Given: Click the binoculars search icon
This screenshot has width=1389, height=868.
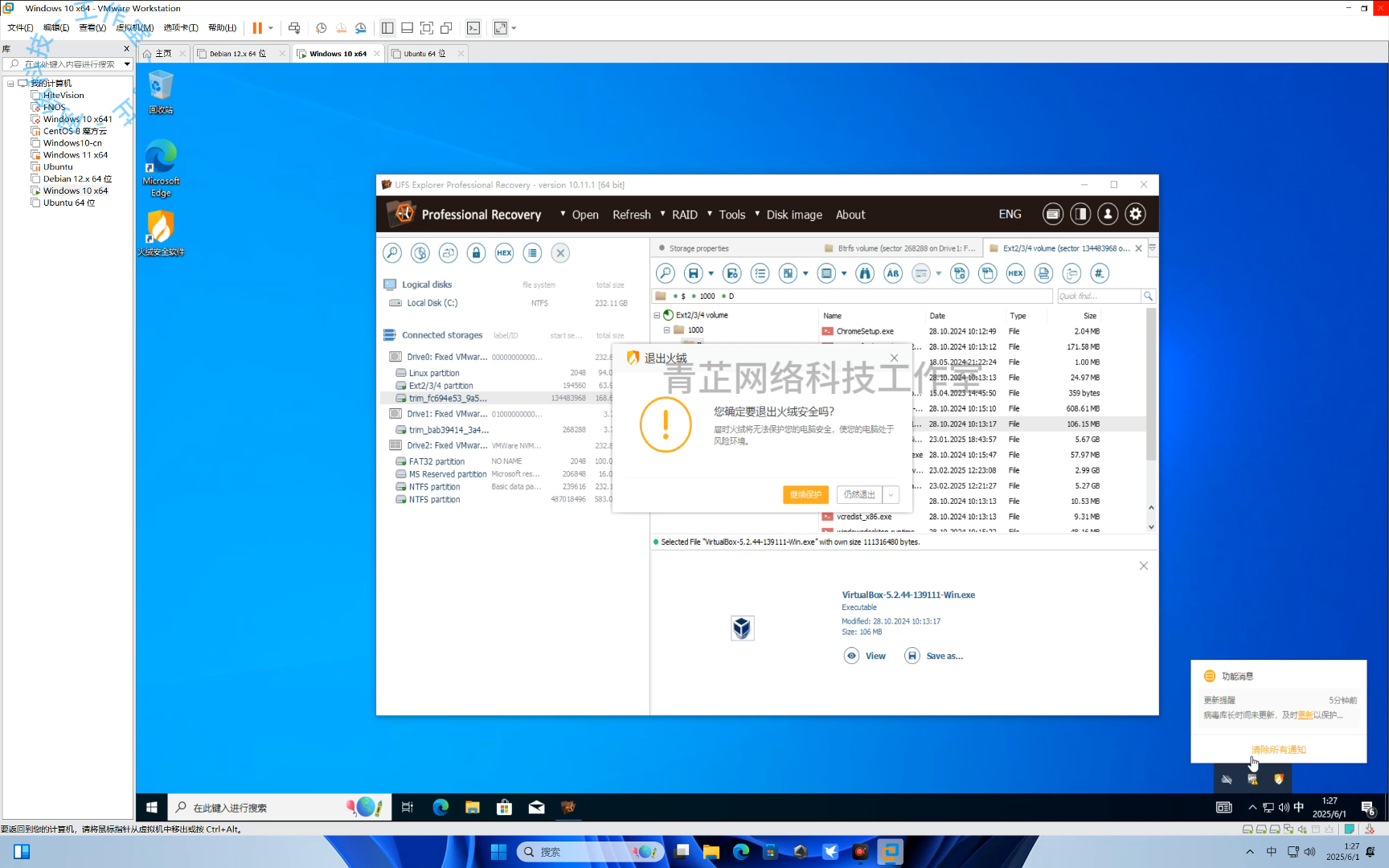Looking at the screenshot, I should (865, 273).
